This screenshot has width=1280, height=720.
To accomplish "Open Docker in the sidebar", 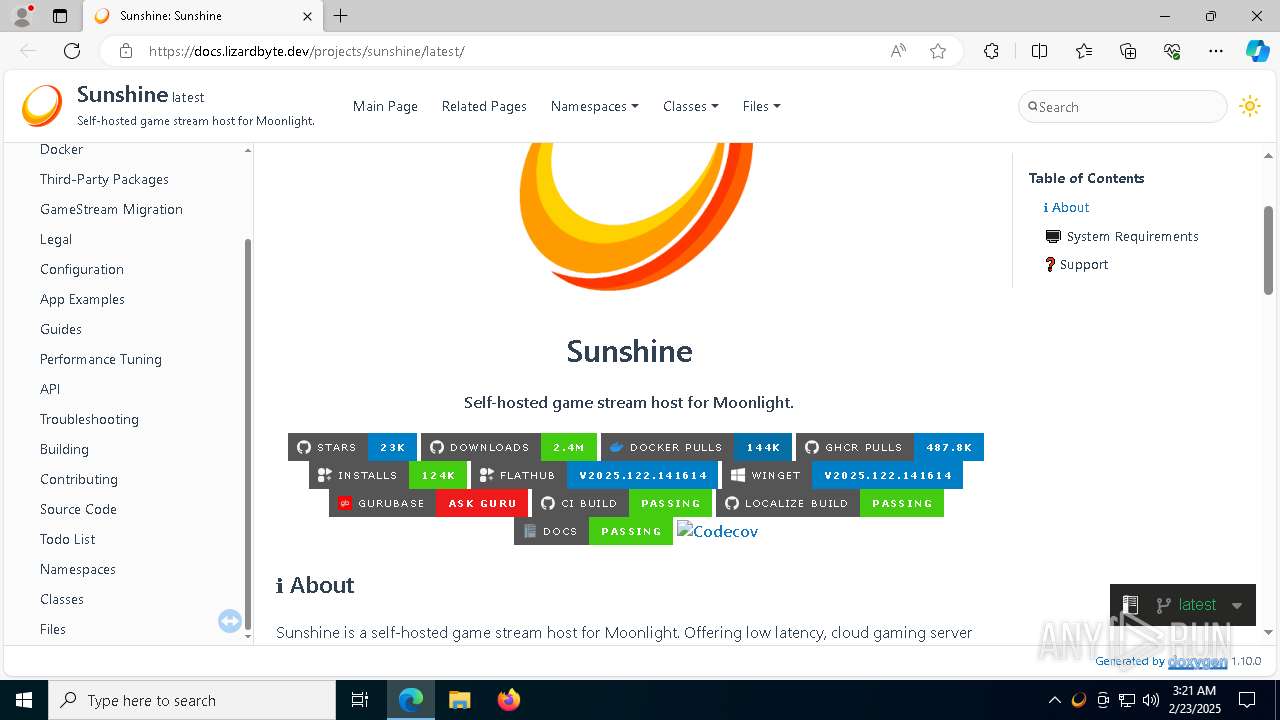I will point(61,149).
